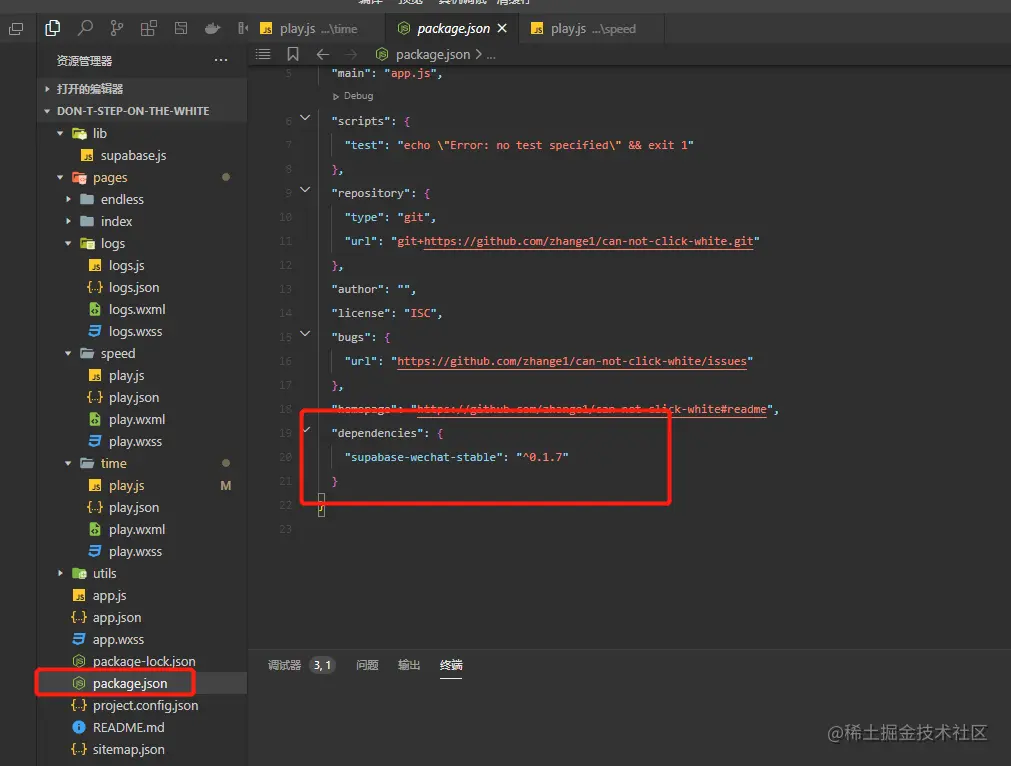
Task: Open the 问题 panel tab
Action: tap(367, 665)
